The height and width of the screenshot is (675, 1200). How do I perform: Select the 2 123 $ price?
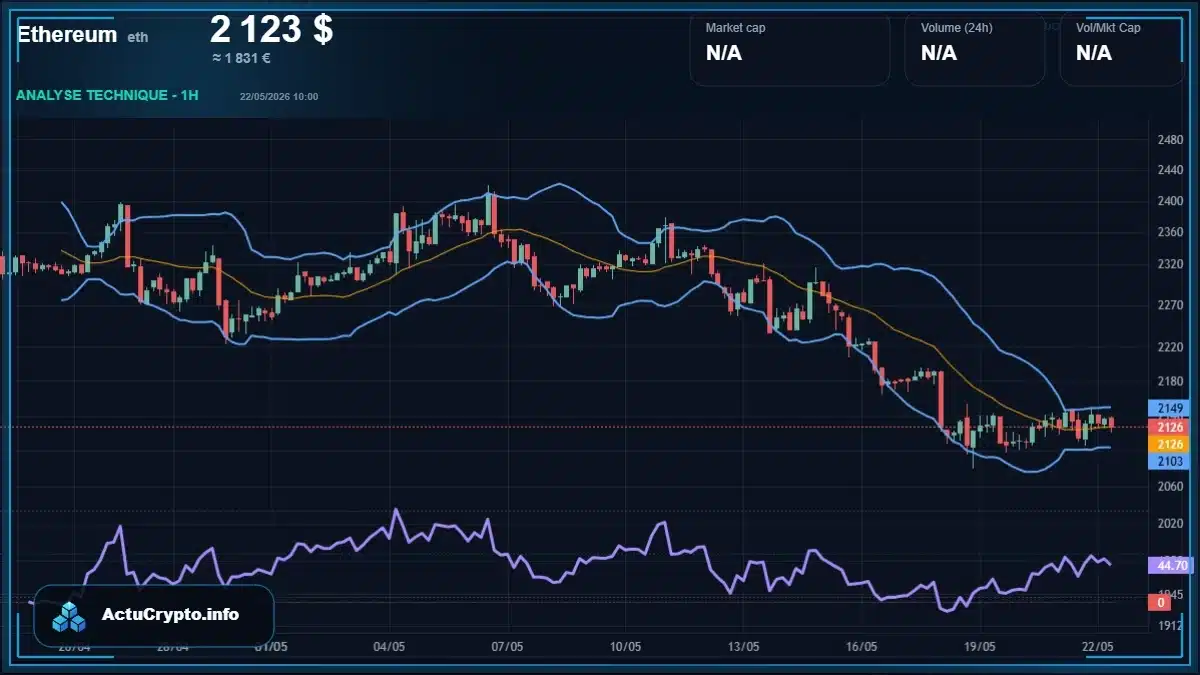pos(272,29)
